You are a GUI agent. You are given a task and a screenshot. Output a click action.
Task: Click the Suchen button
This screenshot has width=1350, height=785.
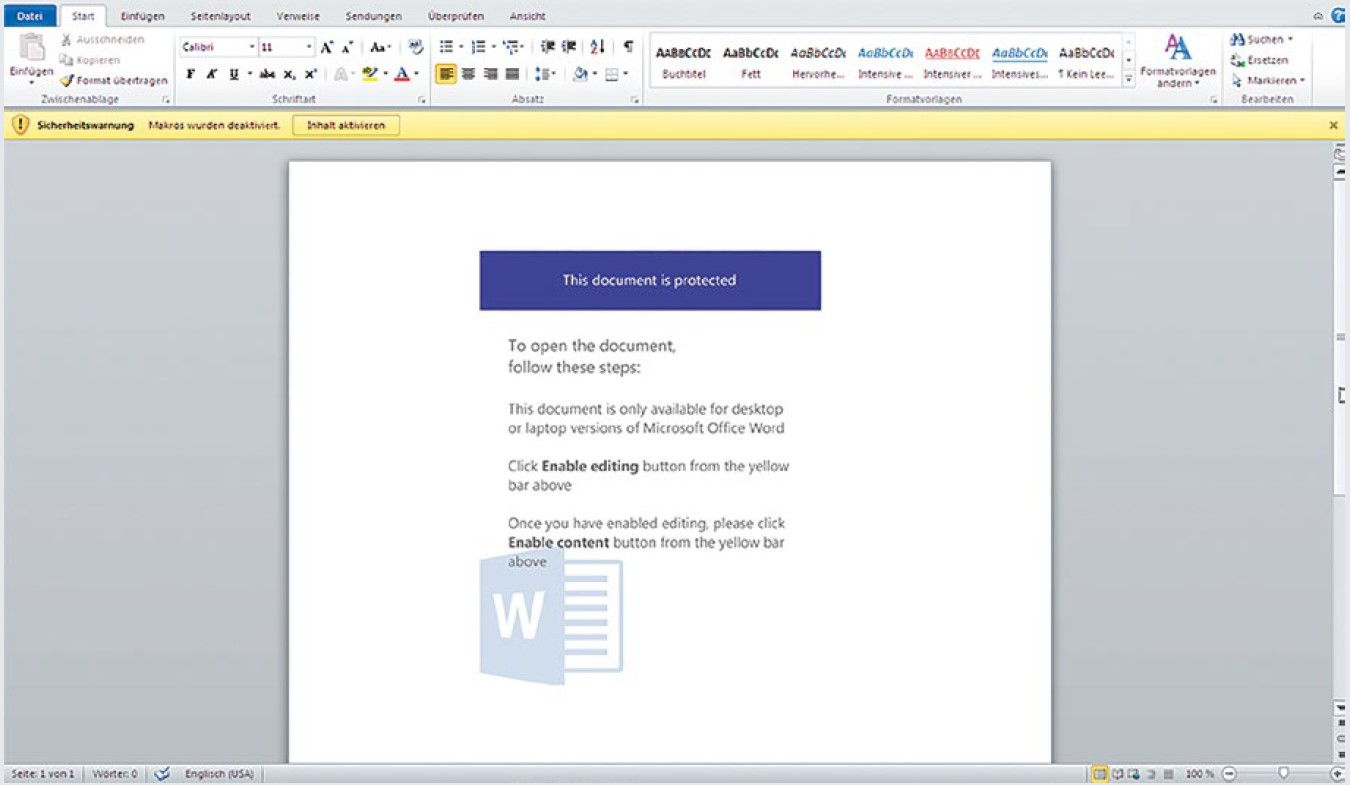1263,39
